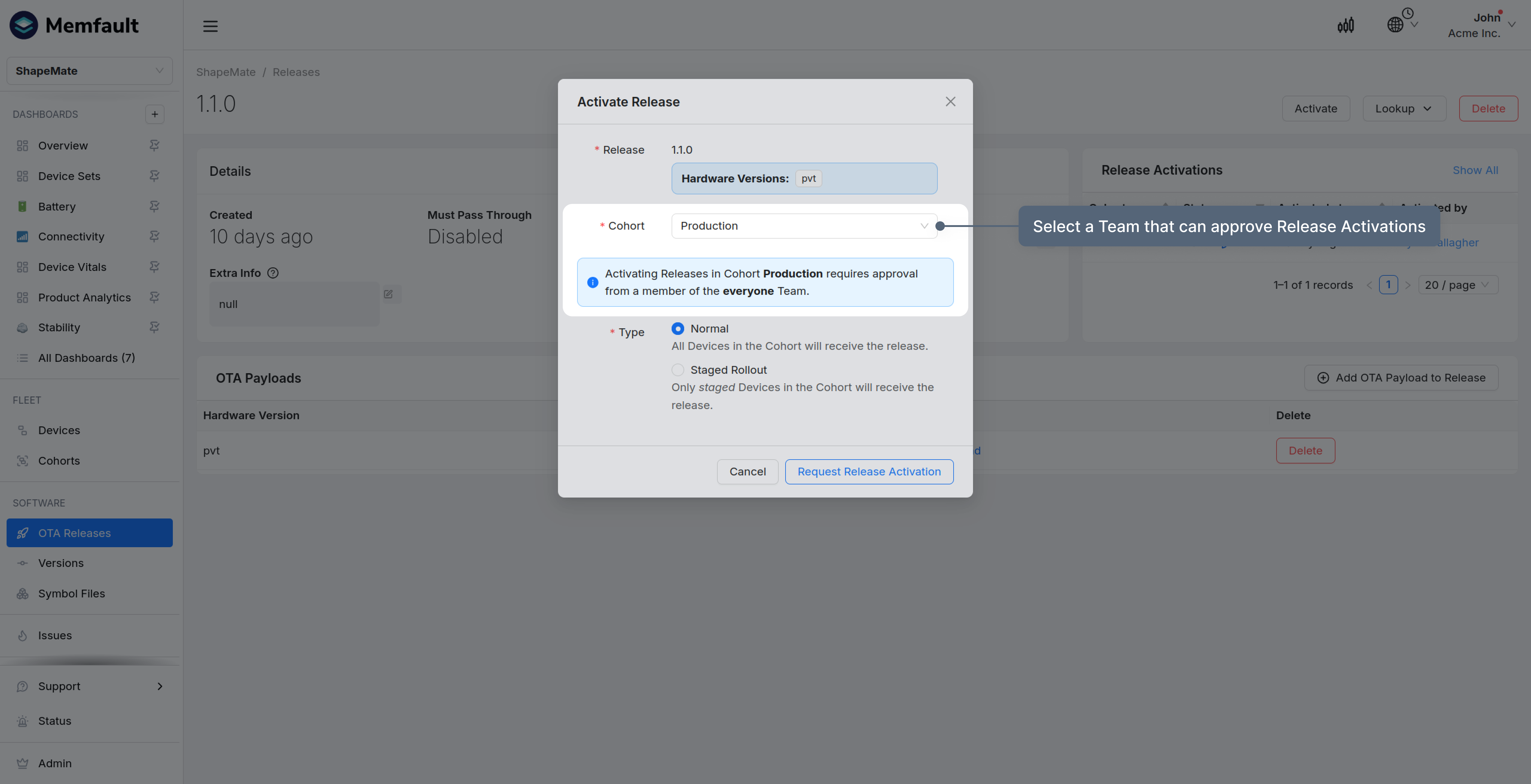The height and width of the screenshot is (784, 1531).
Task: Click the Extra Info help question icon
Action: (273, 273)
